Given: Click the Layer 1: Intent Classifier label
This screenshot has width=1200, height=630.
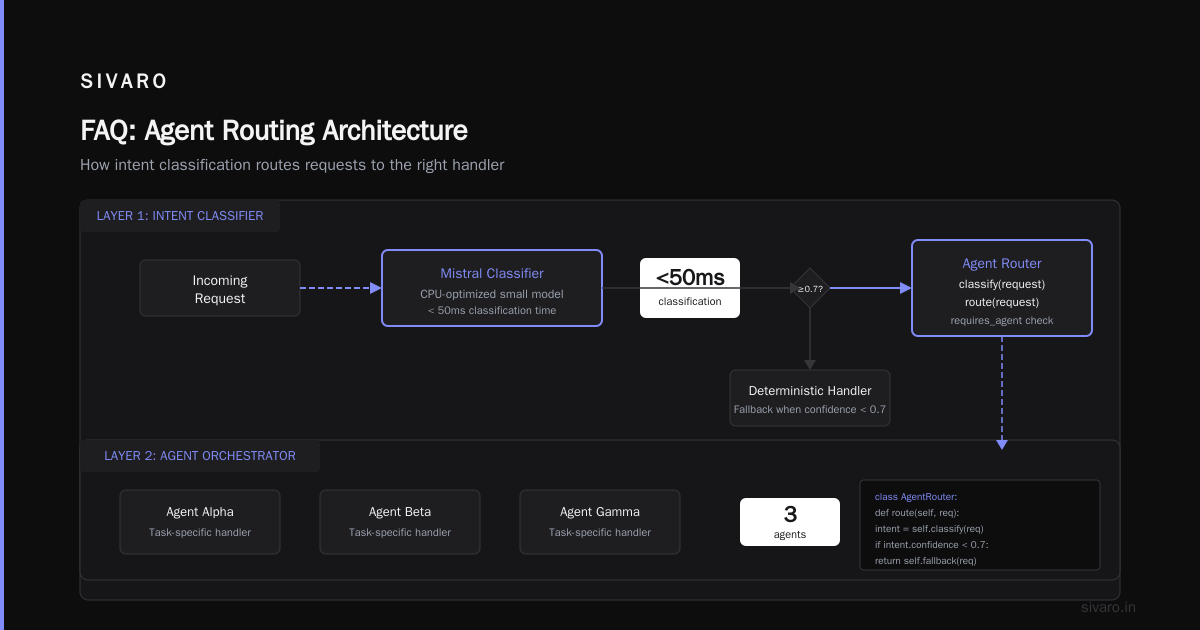Looking at the screenshot, I should 180,216.
